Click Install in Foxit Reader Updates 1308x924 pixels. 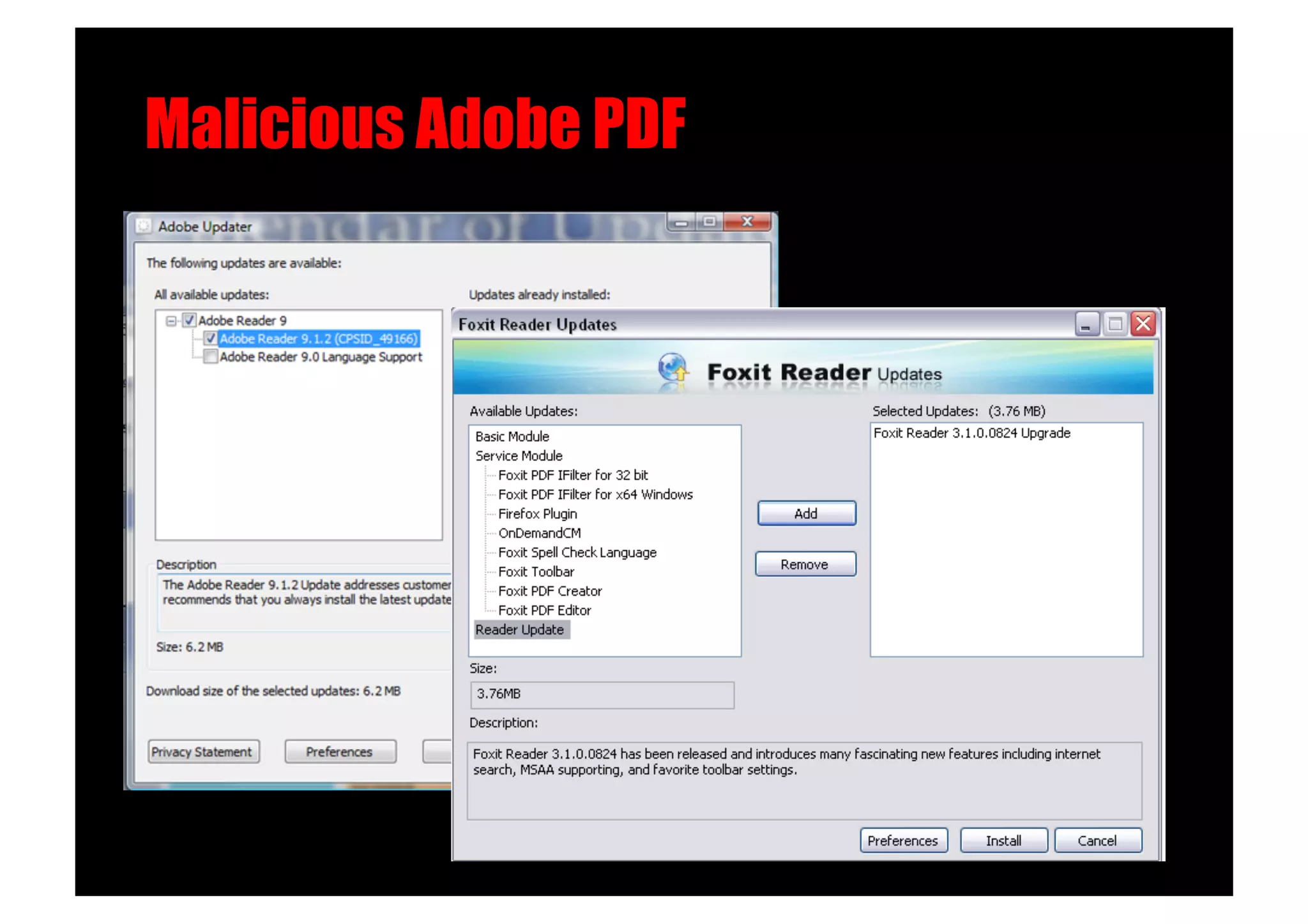1003,840
